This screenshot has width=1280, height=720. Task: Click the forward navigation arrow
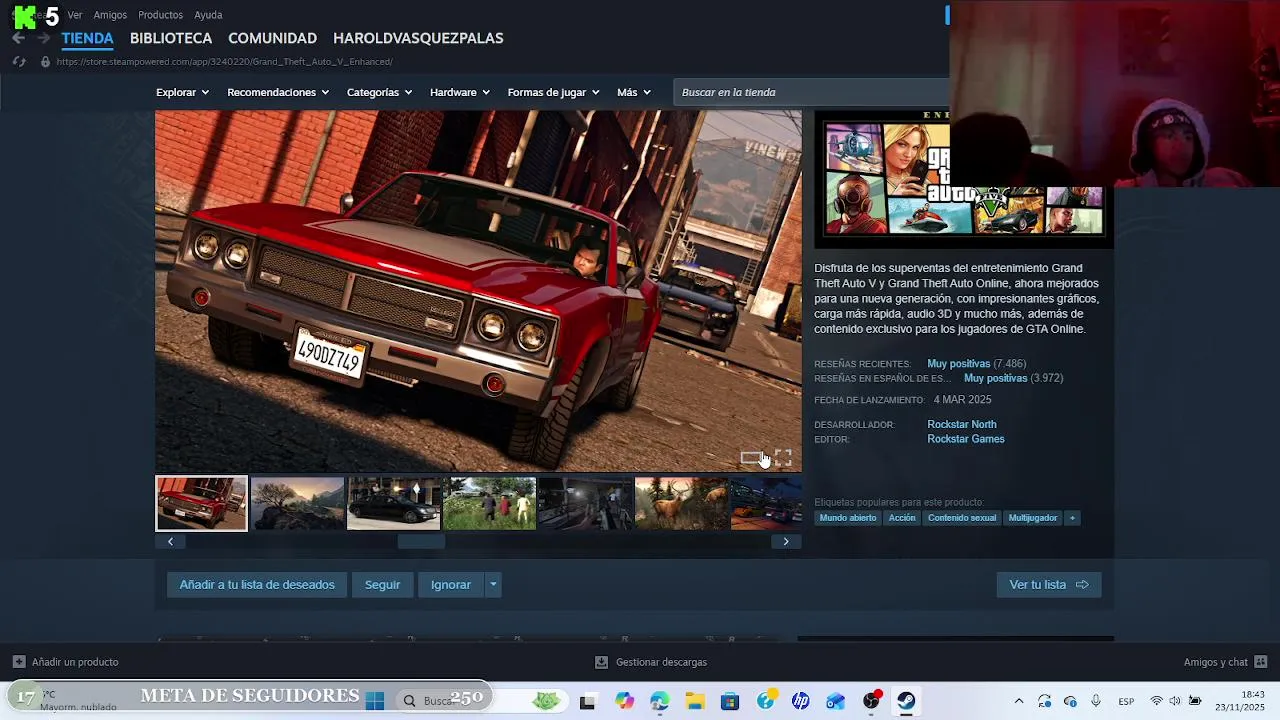click(x=43, y=38)
